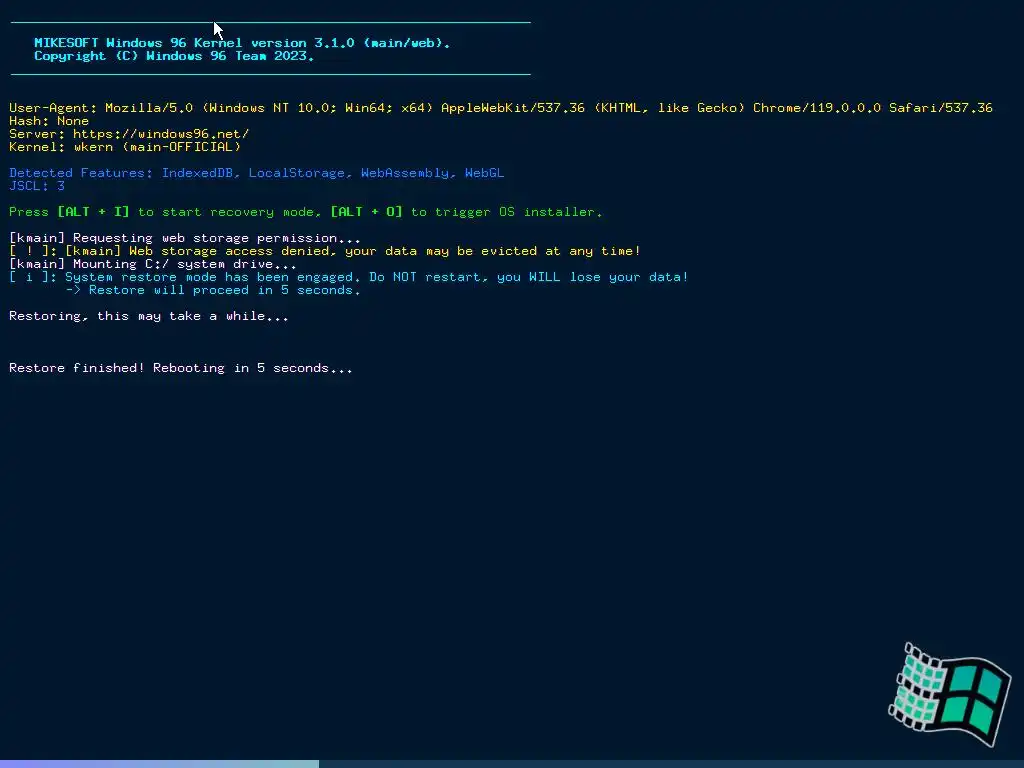Click the '[ALT + I]' recovery mode hint
The width and height of the screenshot is (1024, 768).
pyautogui.click(x=93, y=212)
